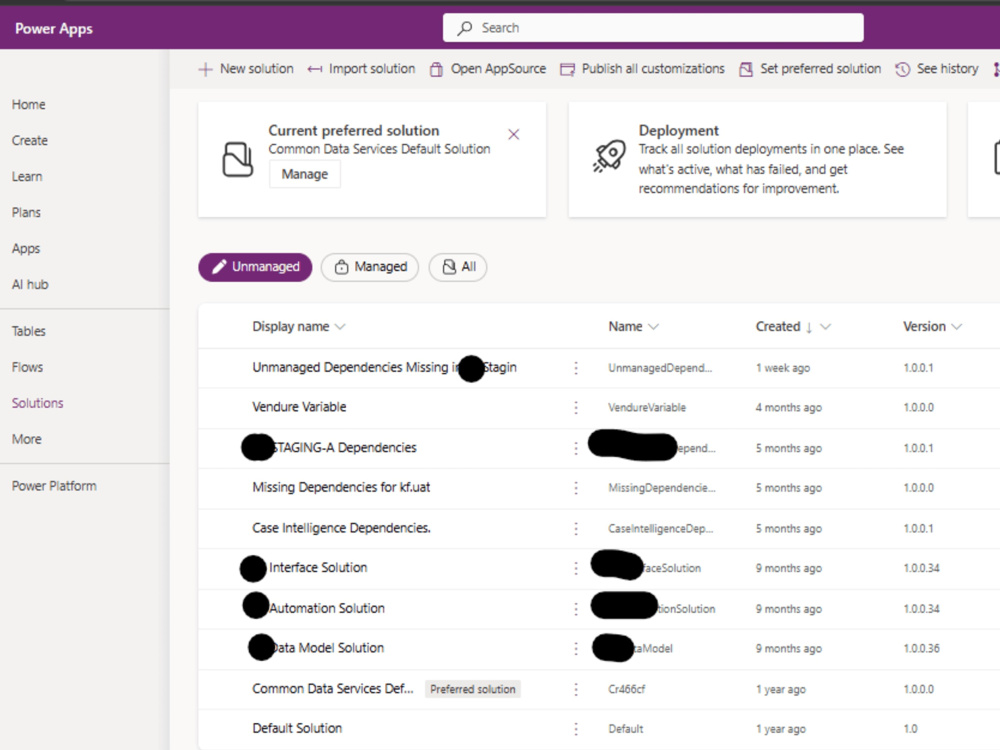Click the Set preferred solution icon
The image size is (1000, 750).
tap(746, 69)
